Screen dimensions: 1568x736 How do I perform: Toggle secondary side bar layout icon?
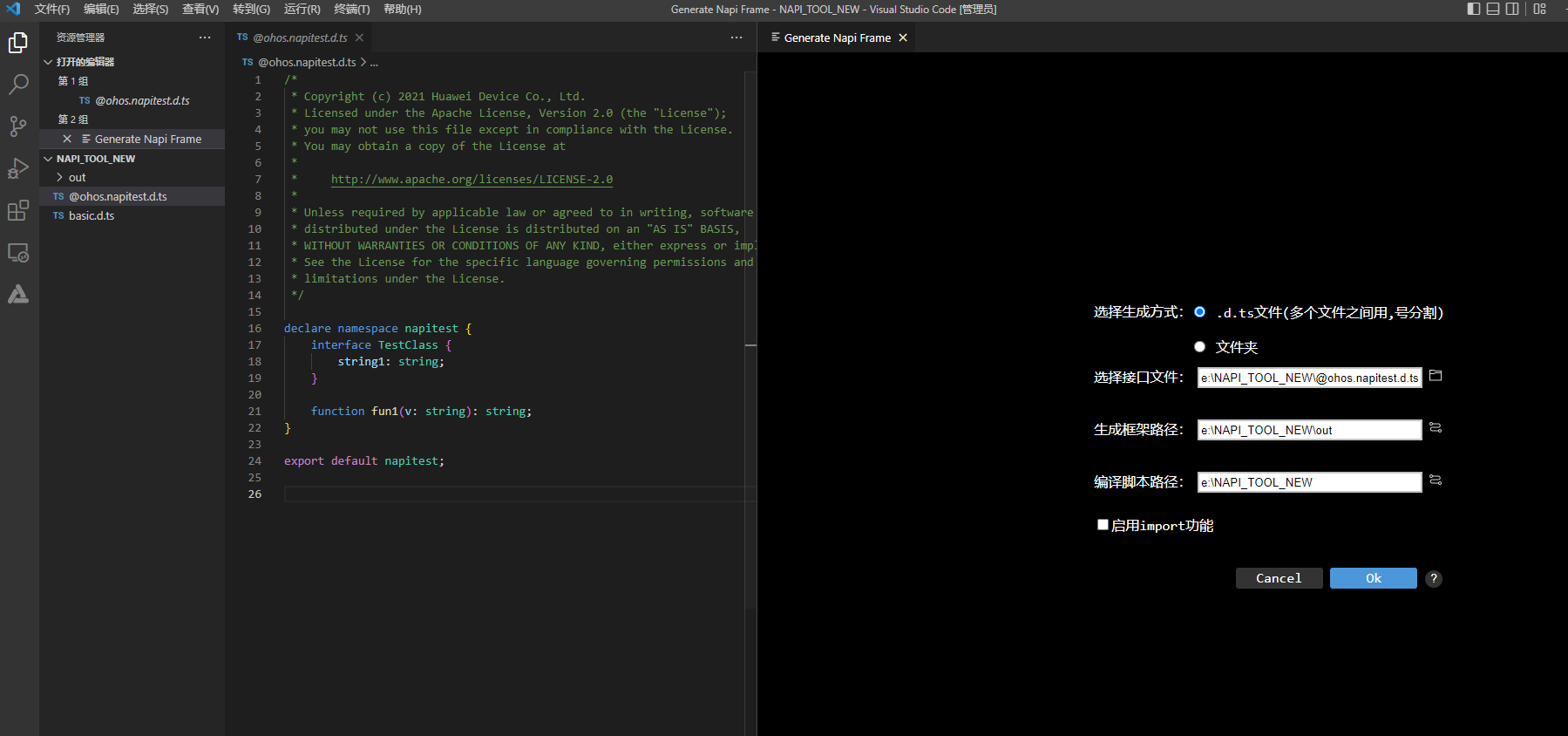1512,9
